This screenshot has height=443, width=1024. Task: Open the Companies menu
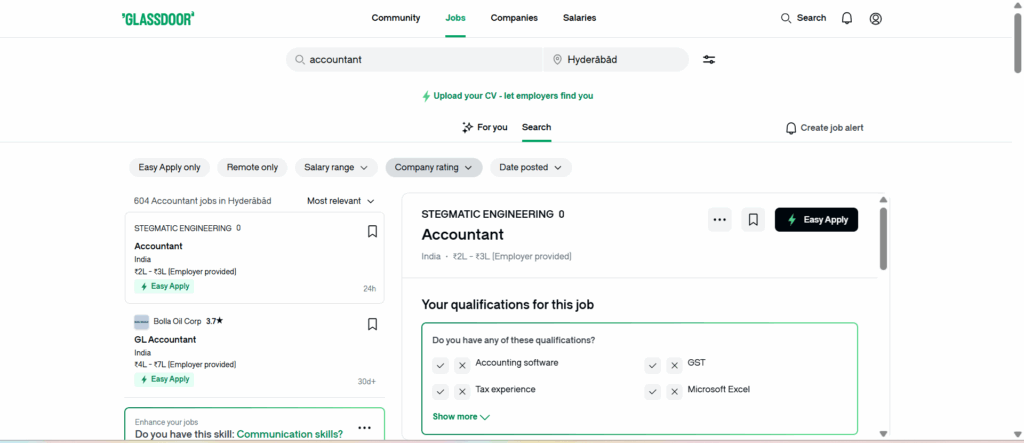(514, 18)
